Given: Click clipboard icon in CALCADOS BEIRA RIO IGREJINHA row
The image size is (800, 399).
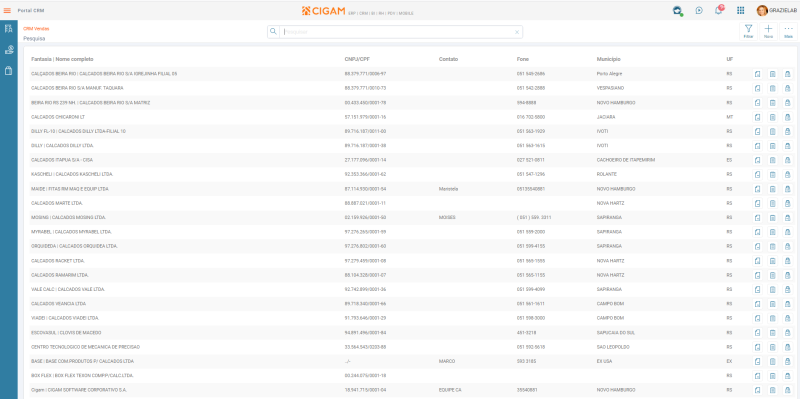Looking at the screenshot, I should (772, 74).
